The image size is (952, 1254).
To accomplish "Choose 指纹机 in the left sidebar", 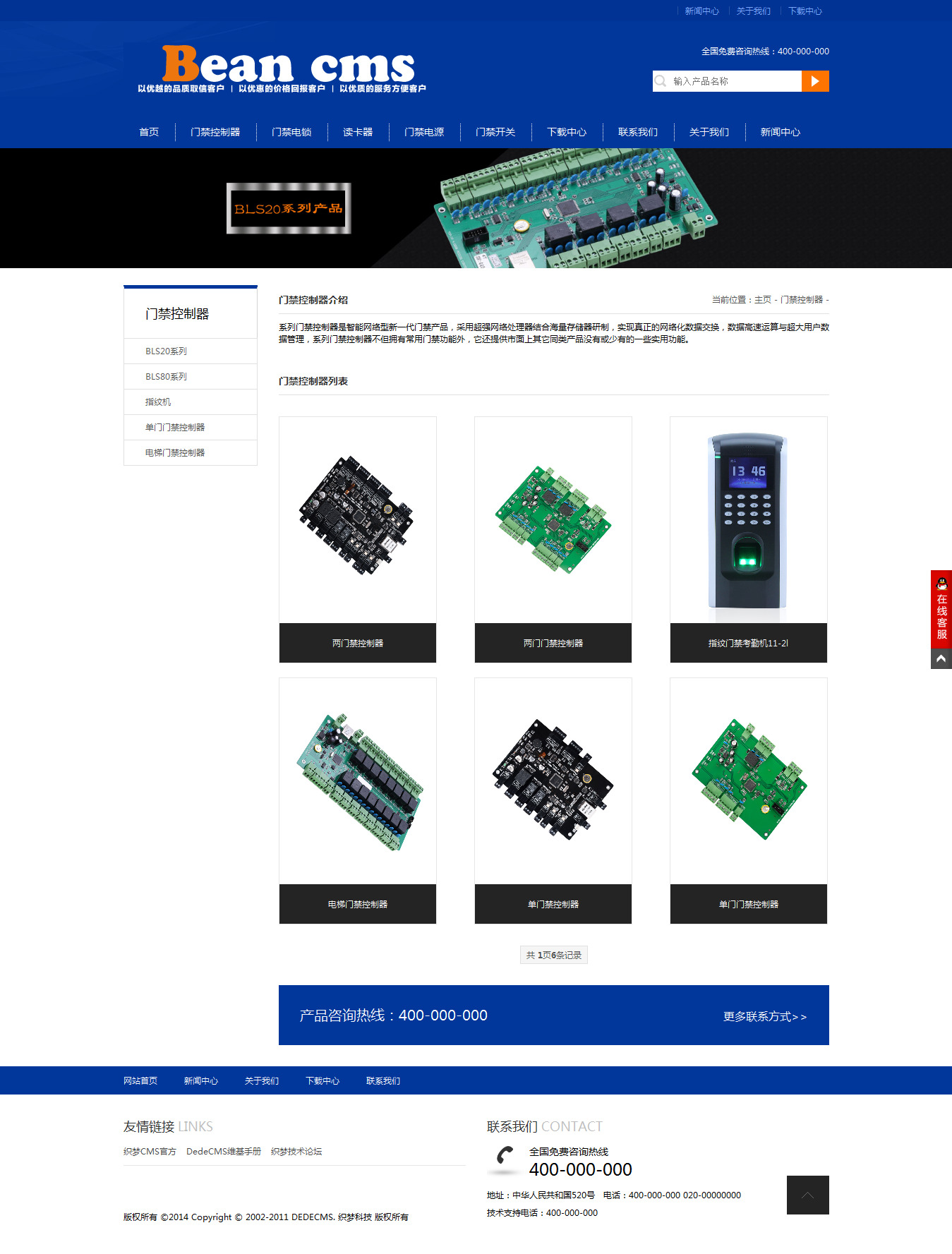I will tap(158, 402).
